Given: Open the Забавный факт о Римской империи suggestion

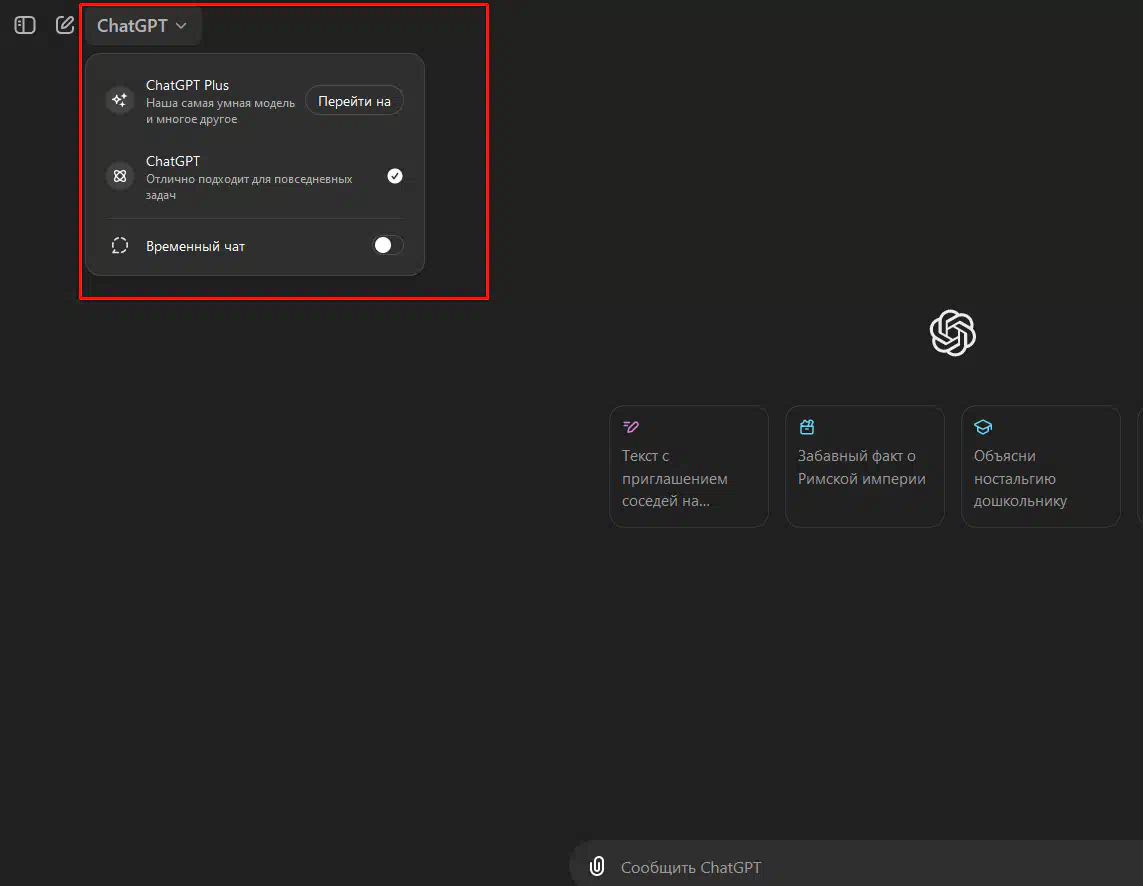Looking at the screenshot, I should click(865, 466).
